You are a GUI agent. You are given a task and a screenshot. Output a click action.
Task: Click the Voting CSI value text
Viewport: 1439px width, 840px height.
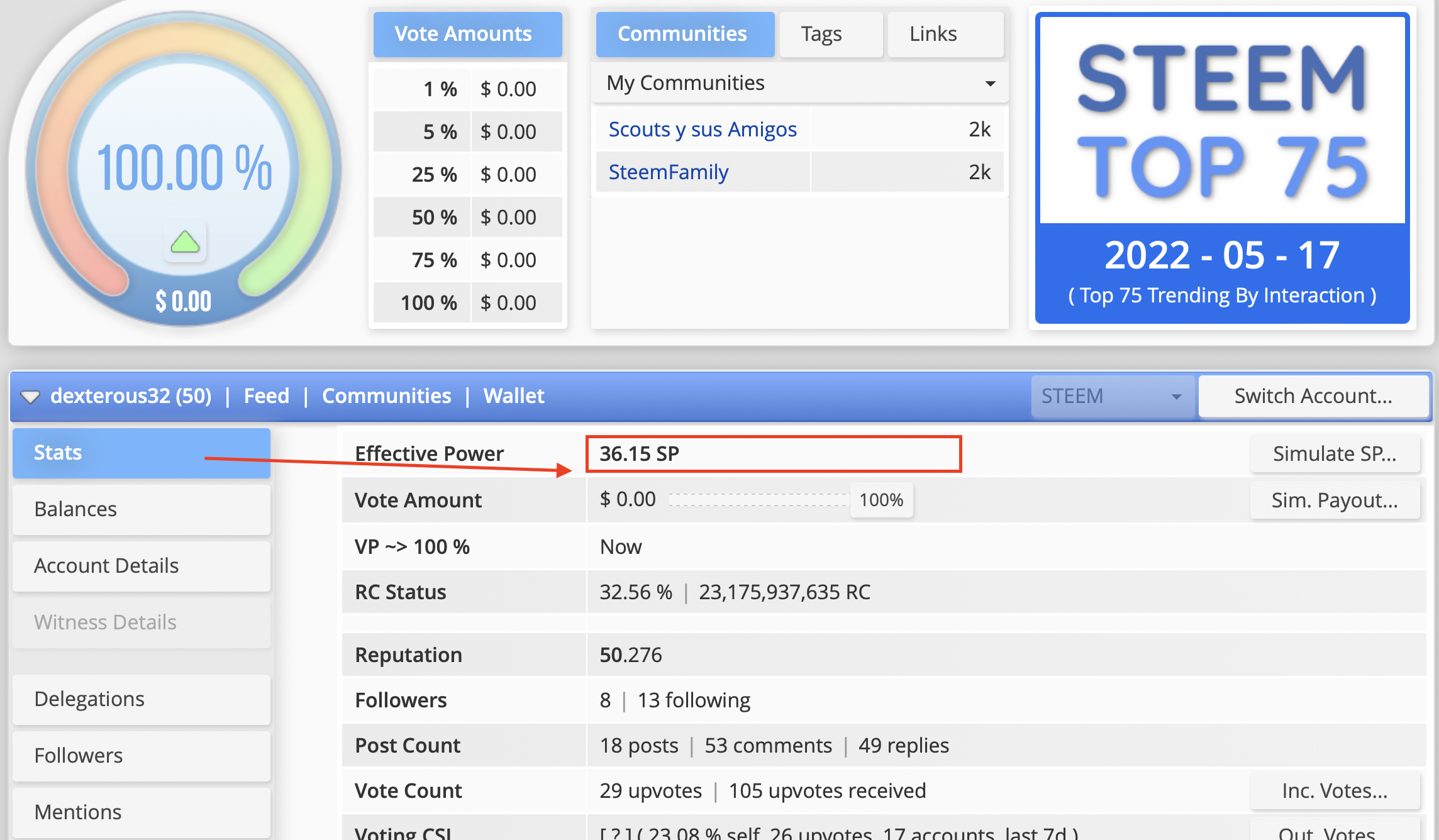pyautogui.click(x=838, y=832)
